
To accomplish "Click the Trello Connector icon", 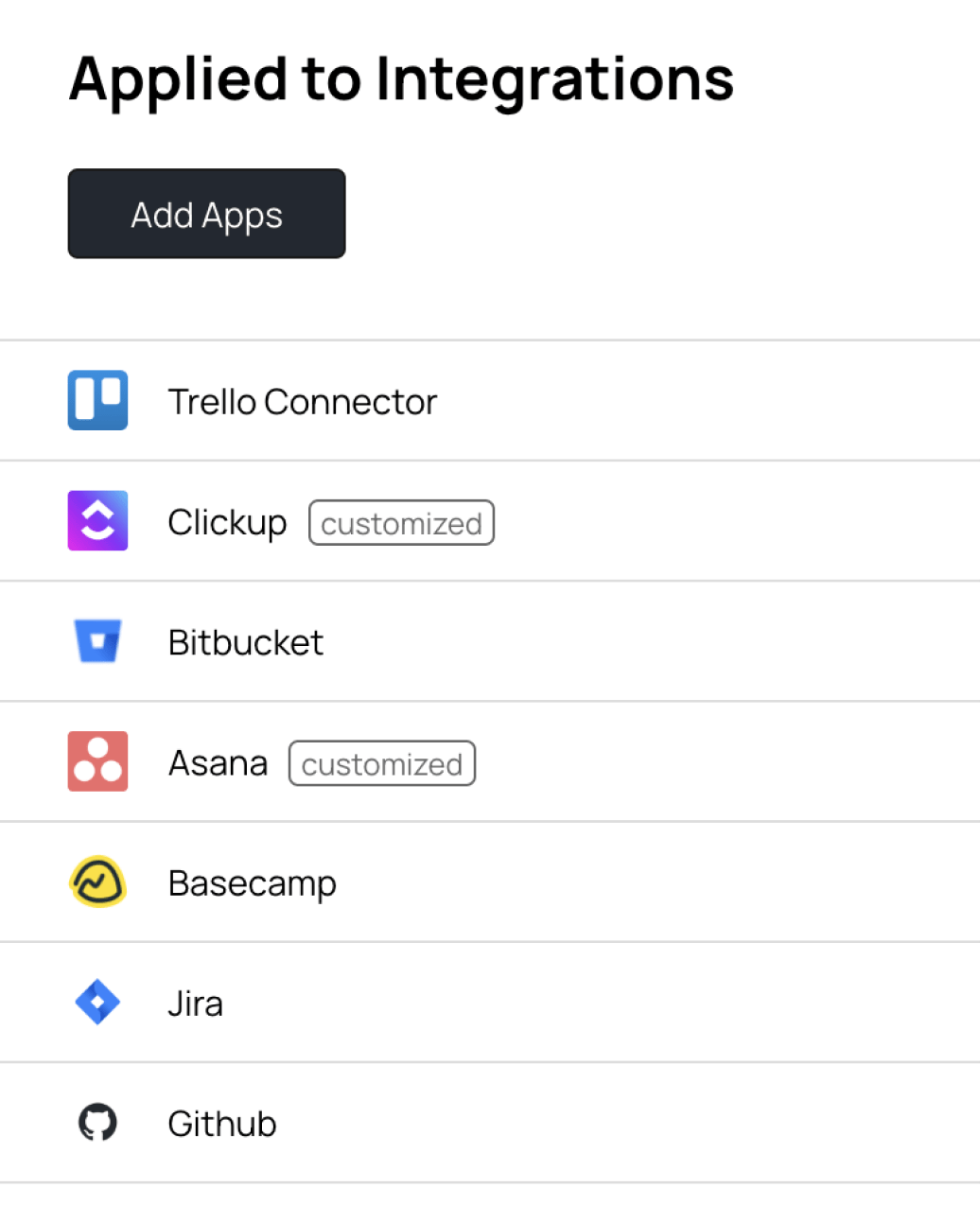I will (x=97, y=400).
